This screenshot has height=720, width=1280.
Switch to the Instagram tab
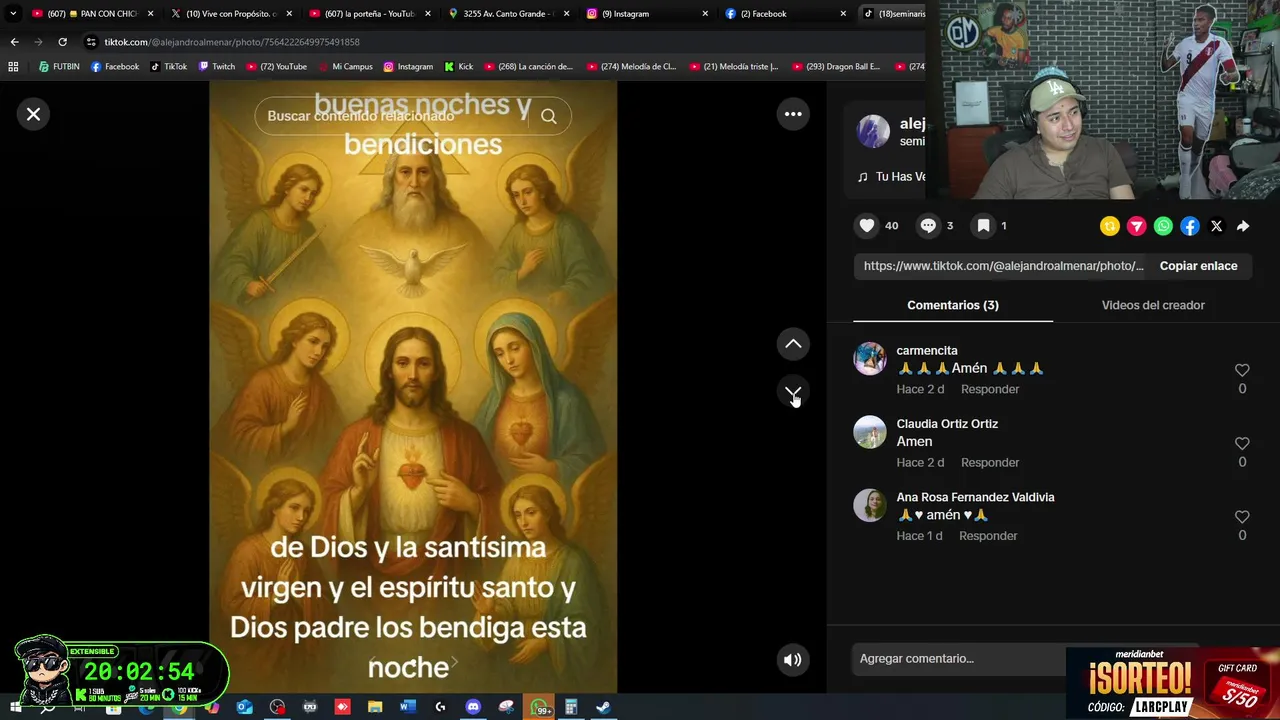pyautogui.click(x=646, y=14)
